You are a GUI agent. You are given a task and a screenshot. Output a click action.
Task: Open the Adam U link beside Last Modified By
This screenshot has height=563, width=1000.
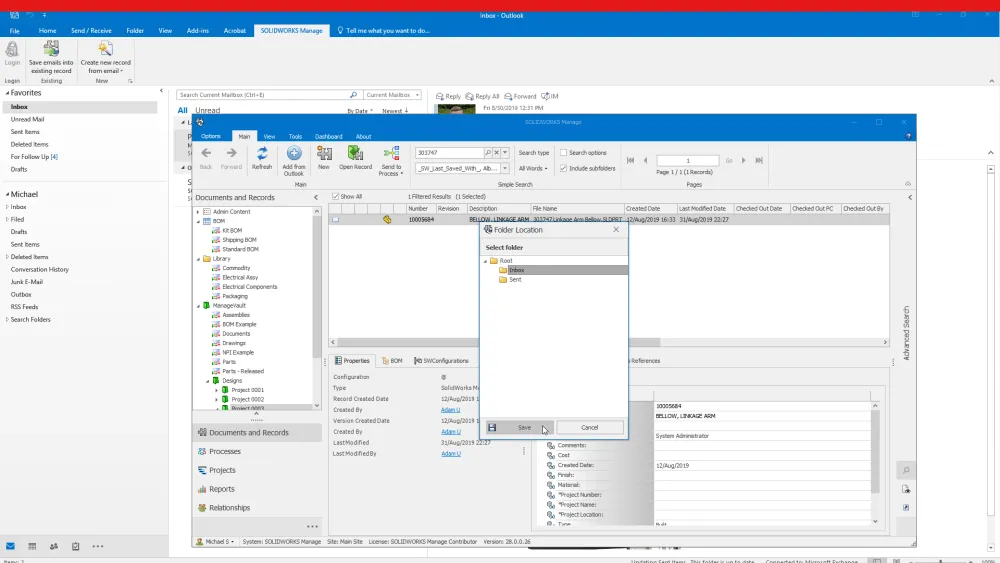click(450, 454)
